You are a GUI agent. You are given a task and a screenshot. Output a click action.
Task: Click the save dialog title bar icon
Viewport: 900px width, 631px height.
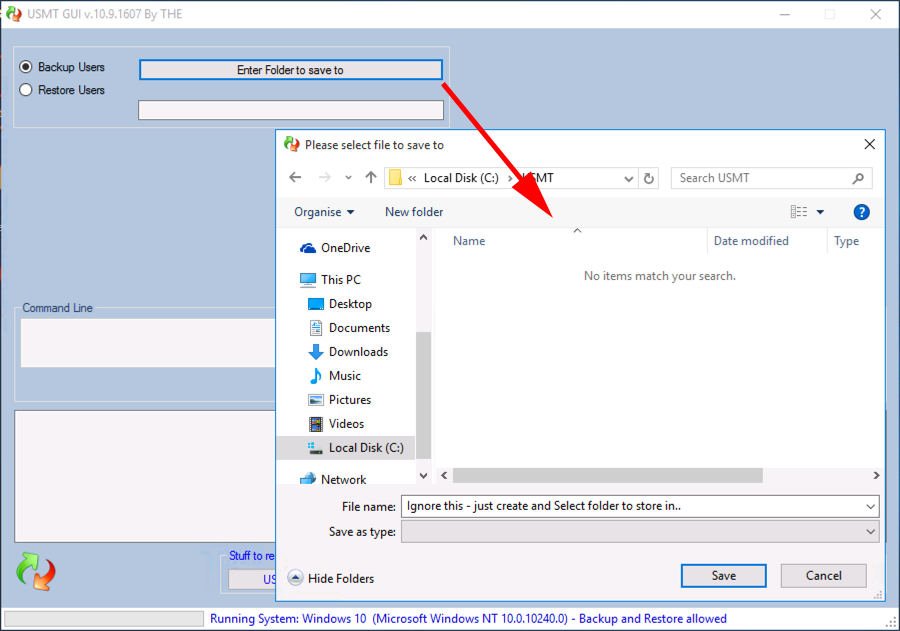[x=292, y=144]
